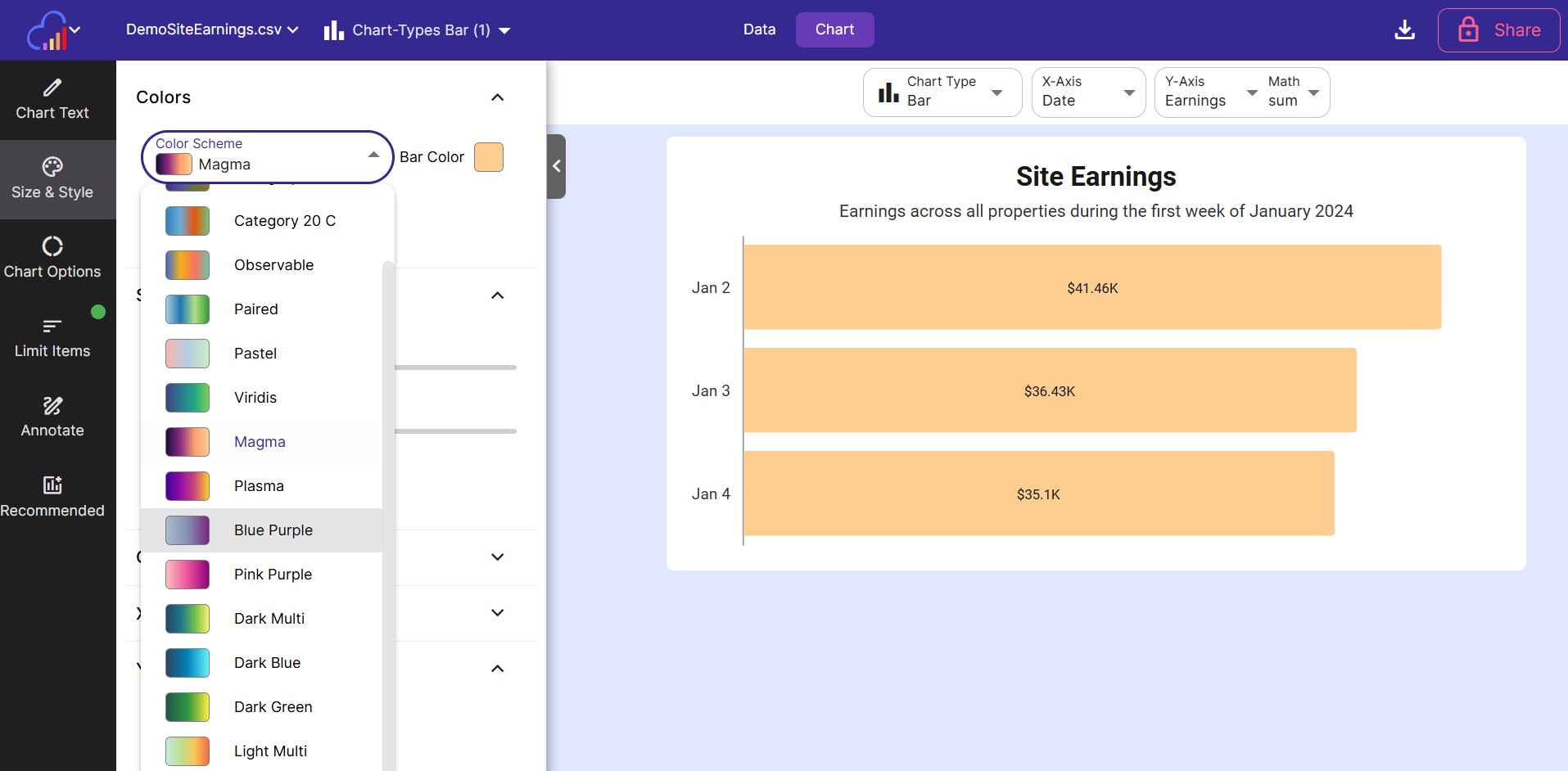The height and width of the screenshot is (771, 1568).
Task: Click the color scheme list scrollbar
Action: tap(388, 516)
